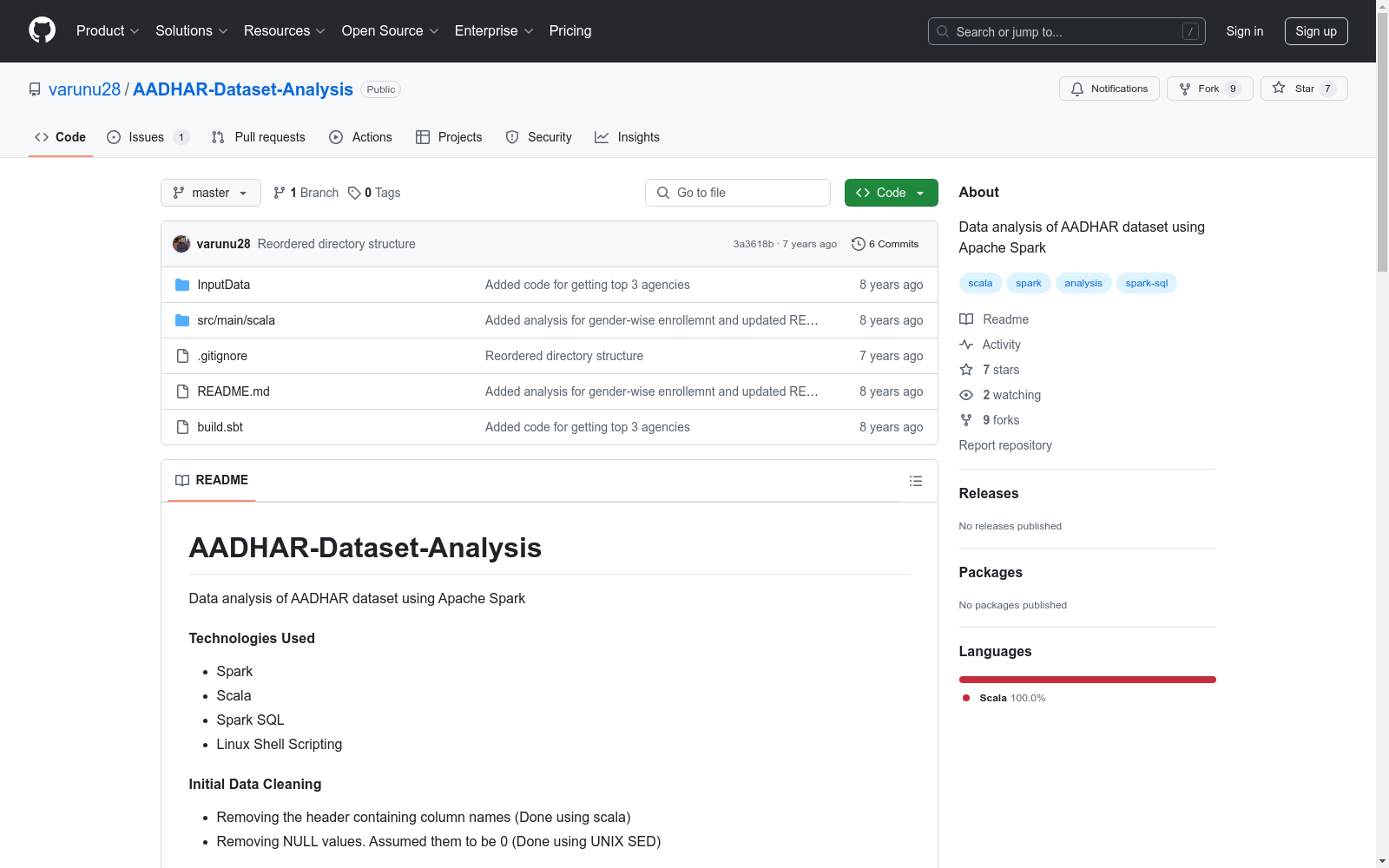Expand the Product menu
Image resolution: width=1389 pixels, height=868 pixels.
pos(108,30)
